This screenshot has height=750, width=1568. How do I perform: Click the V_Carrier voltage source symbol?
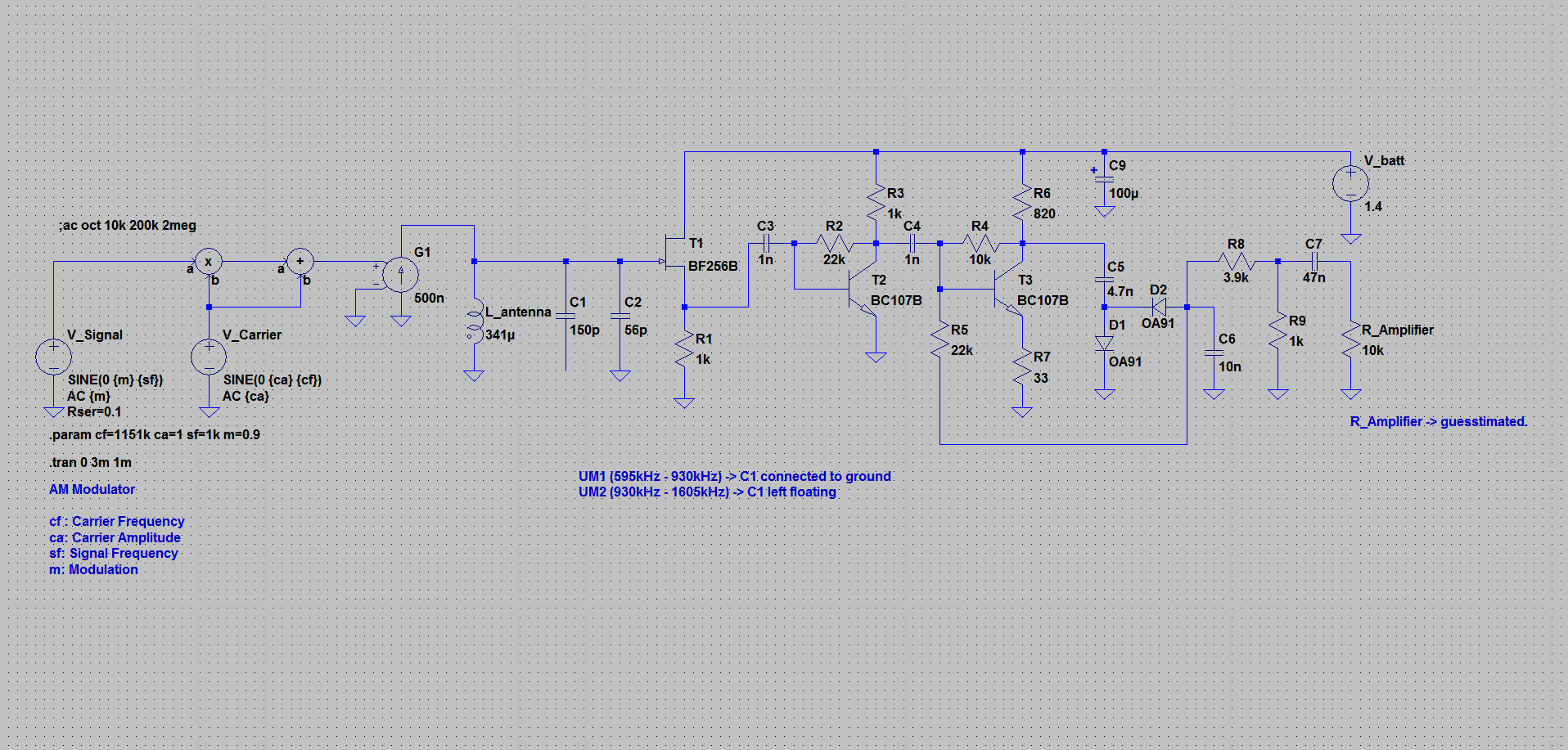pyautogui.click(x=209, y=357)
